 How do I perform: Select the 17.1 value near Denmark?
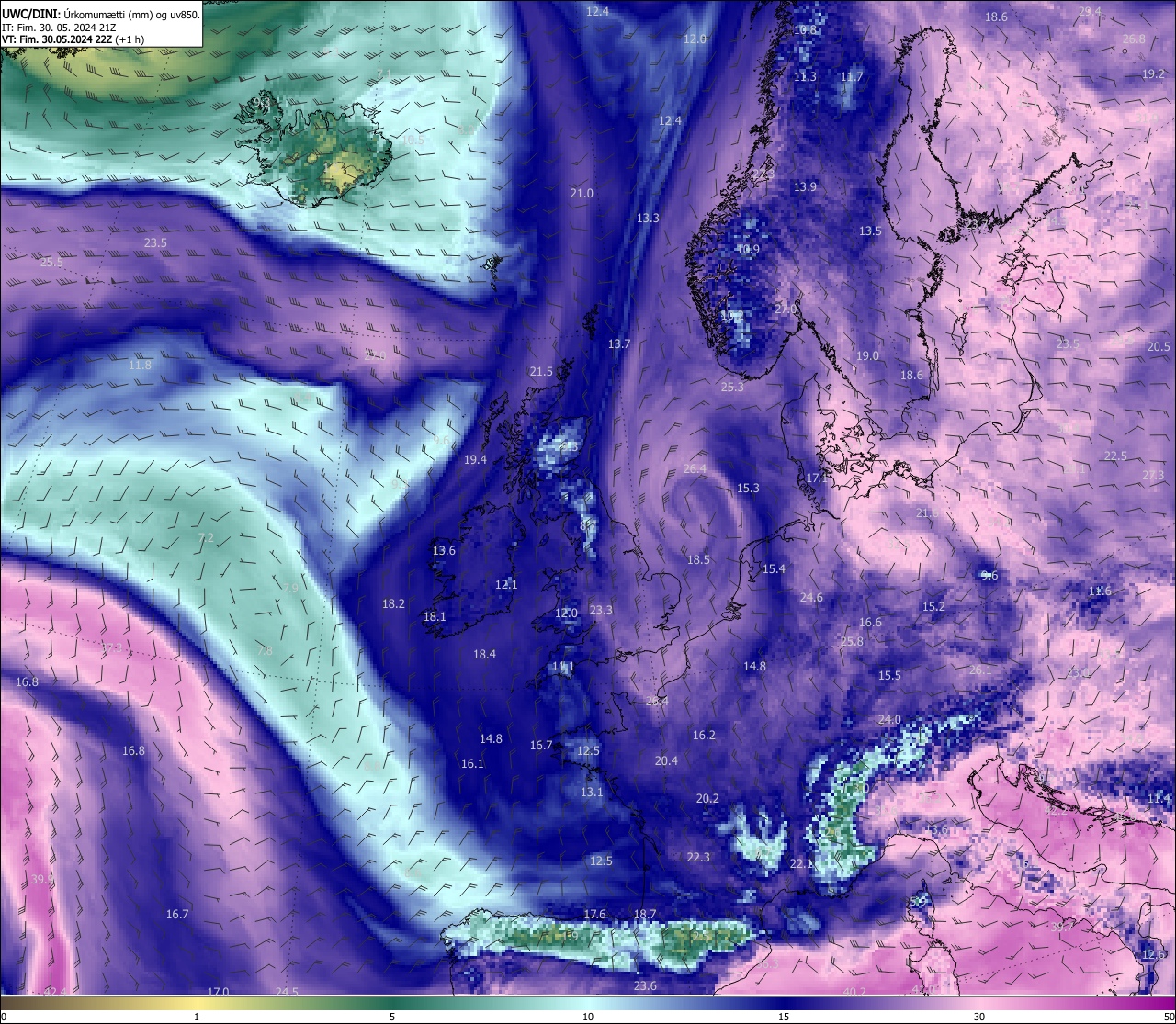tap(817, 478)
